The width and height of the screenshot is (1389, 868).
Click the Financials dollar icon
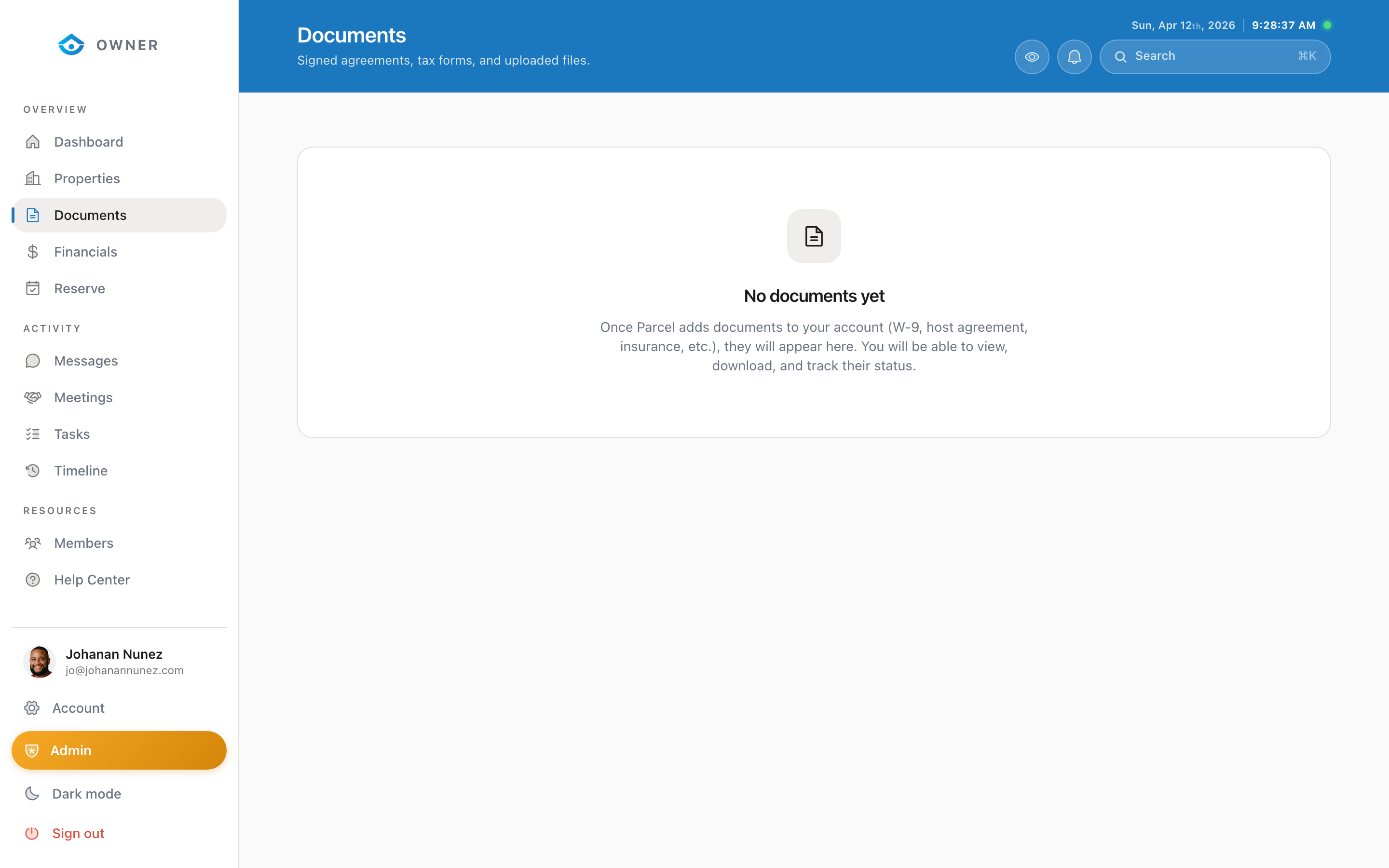[33, 251]
